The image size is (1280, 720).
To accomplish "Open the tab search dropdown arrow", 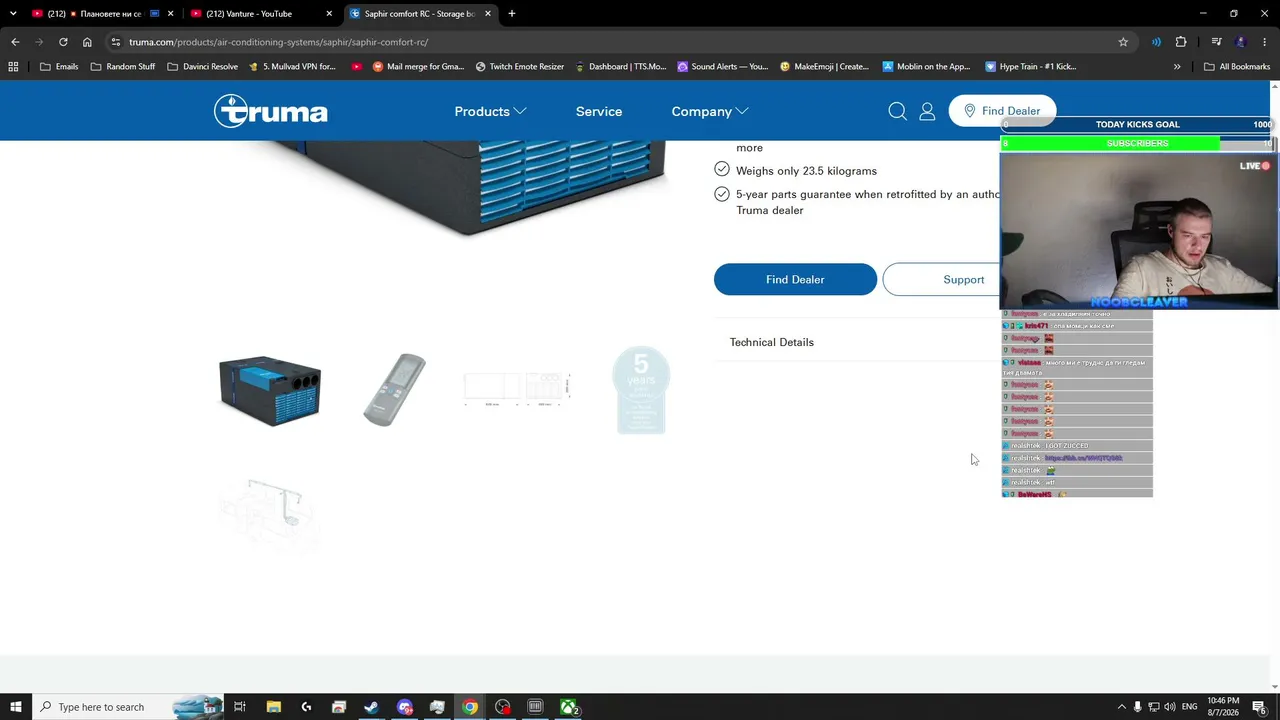I will click(13, 14).
